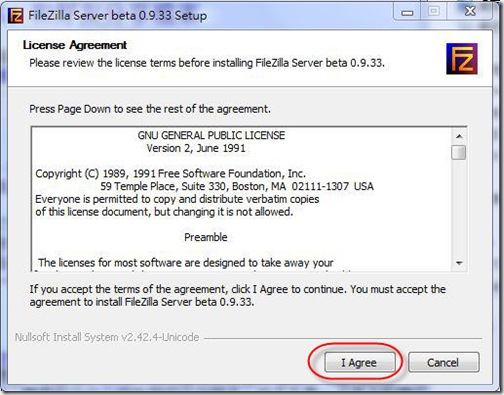Cancel the FileZilla Server setup
Viewport: 504px width, 395px height.
444,362
